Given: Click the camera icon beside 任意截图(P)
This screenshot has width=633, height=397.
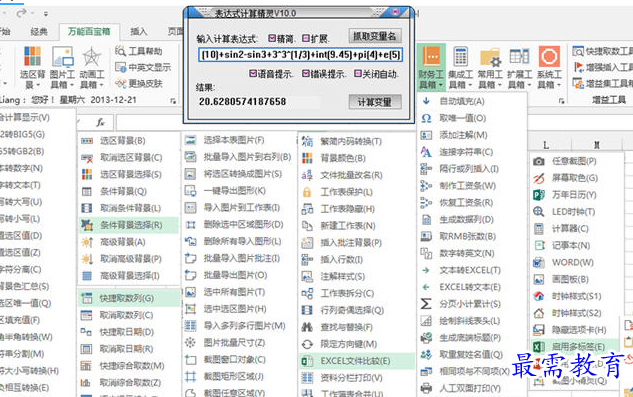Looking at the screenshot, I should [x=539, y=161].
